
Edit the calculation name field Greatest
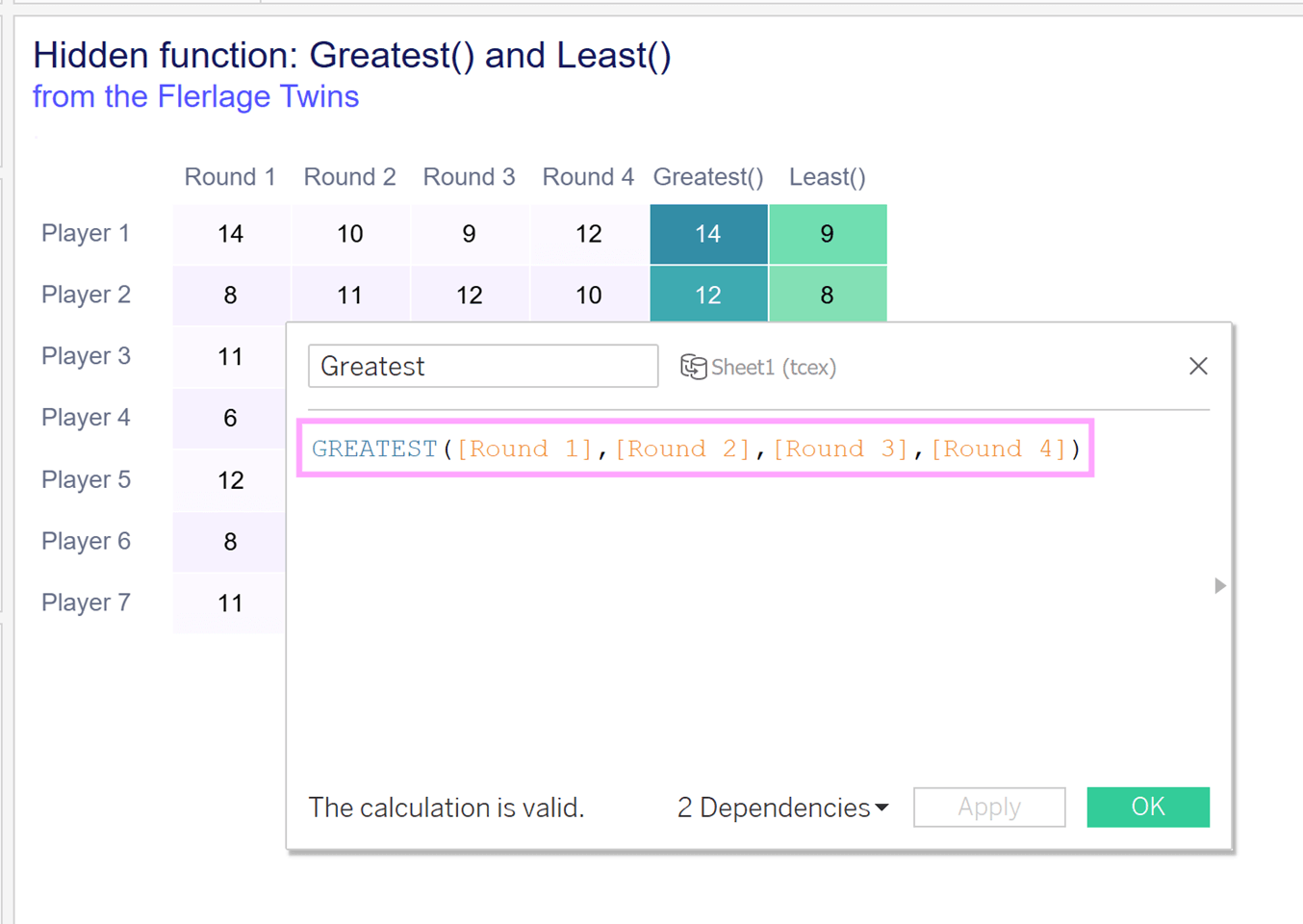pyautogui.click(x=483, y=366)
